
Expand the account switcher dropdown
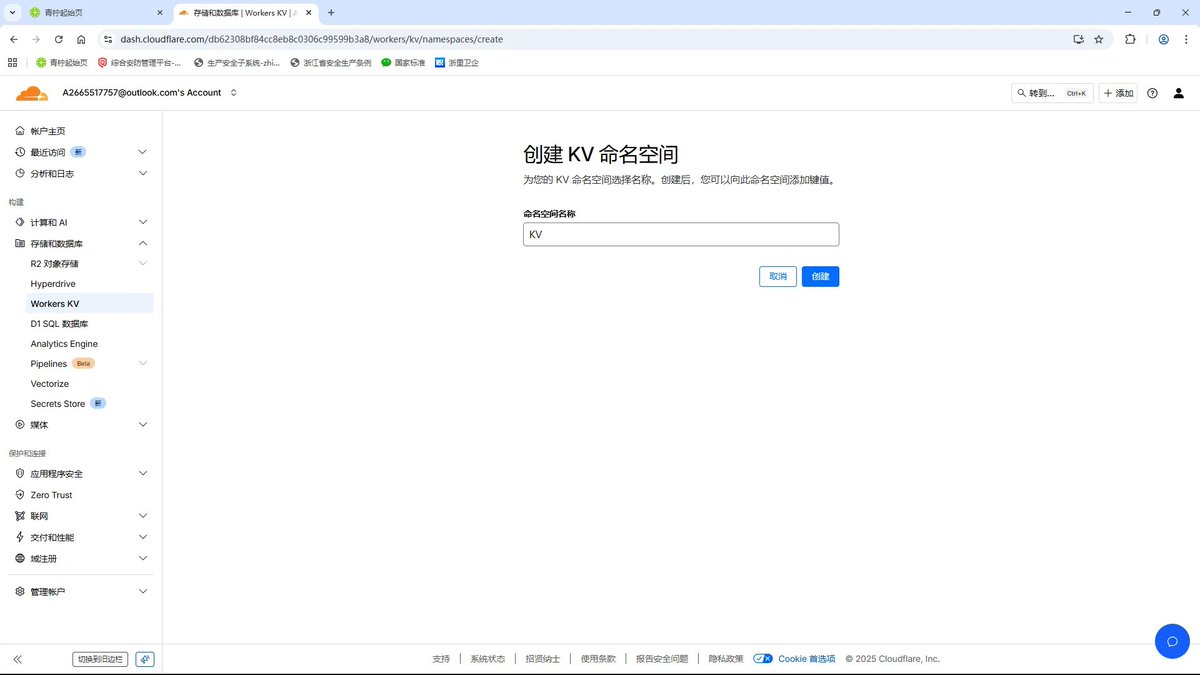[x=234, y=93]
